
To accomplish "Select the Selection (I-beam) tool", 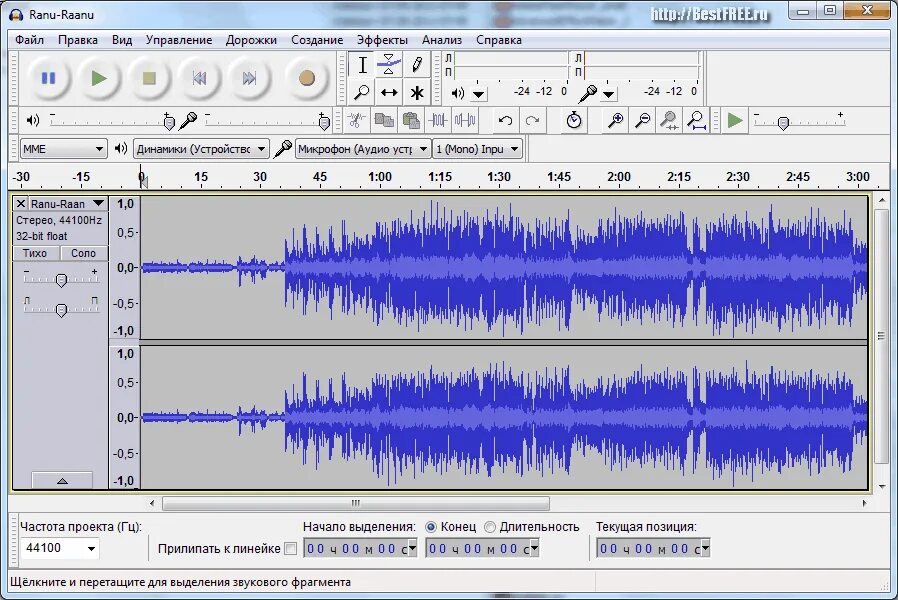I will tap(362, 65).
